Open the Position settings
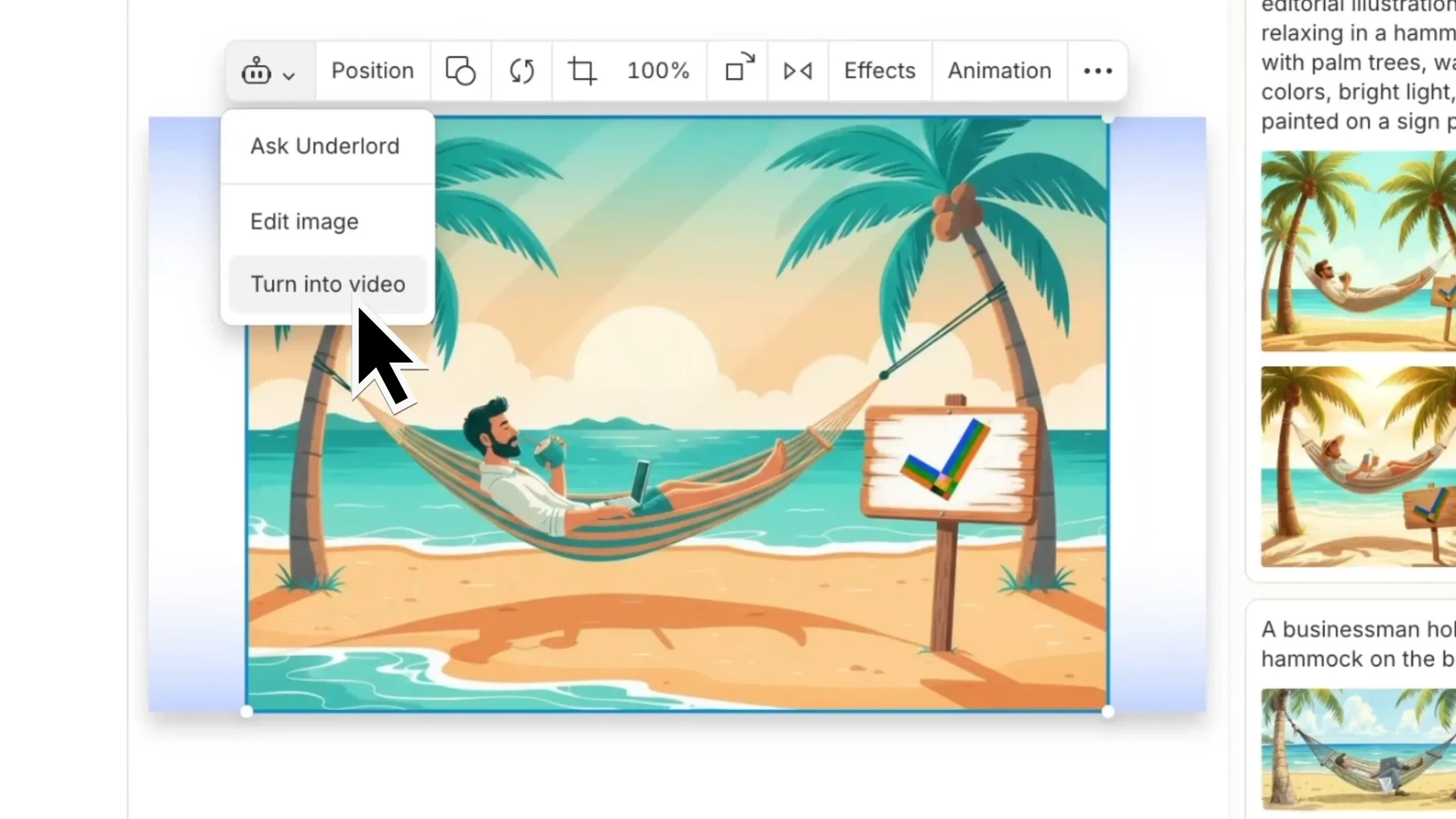This screenshot has height=819, width=1456. (372, 71)
